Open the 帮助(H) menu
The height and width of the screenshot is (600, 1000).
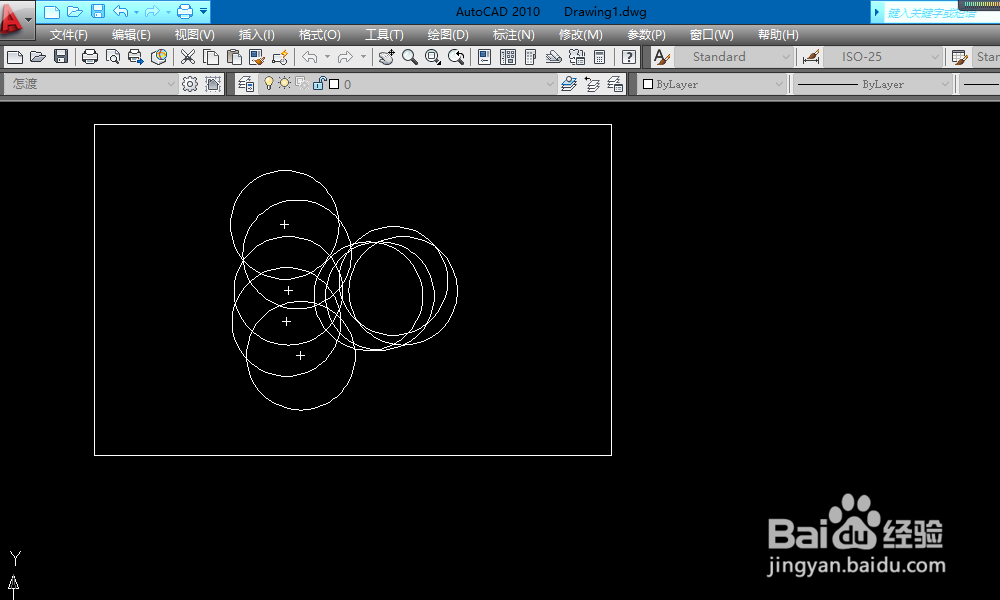click(778, 35)
